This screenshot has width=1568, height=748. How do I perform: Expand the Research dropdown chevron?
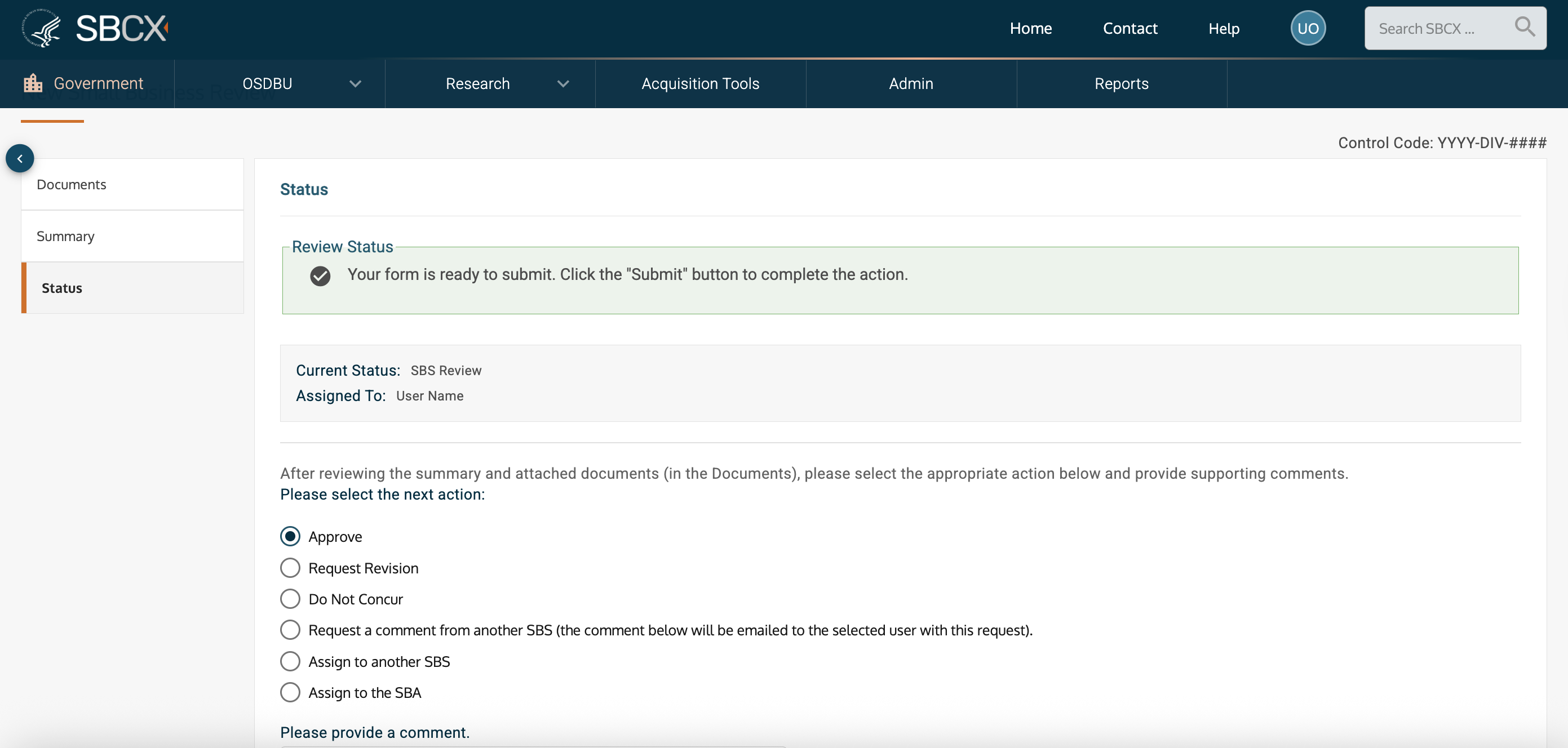pyautogui.click(x=563, y=84)
